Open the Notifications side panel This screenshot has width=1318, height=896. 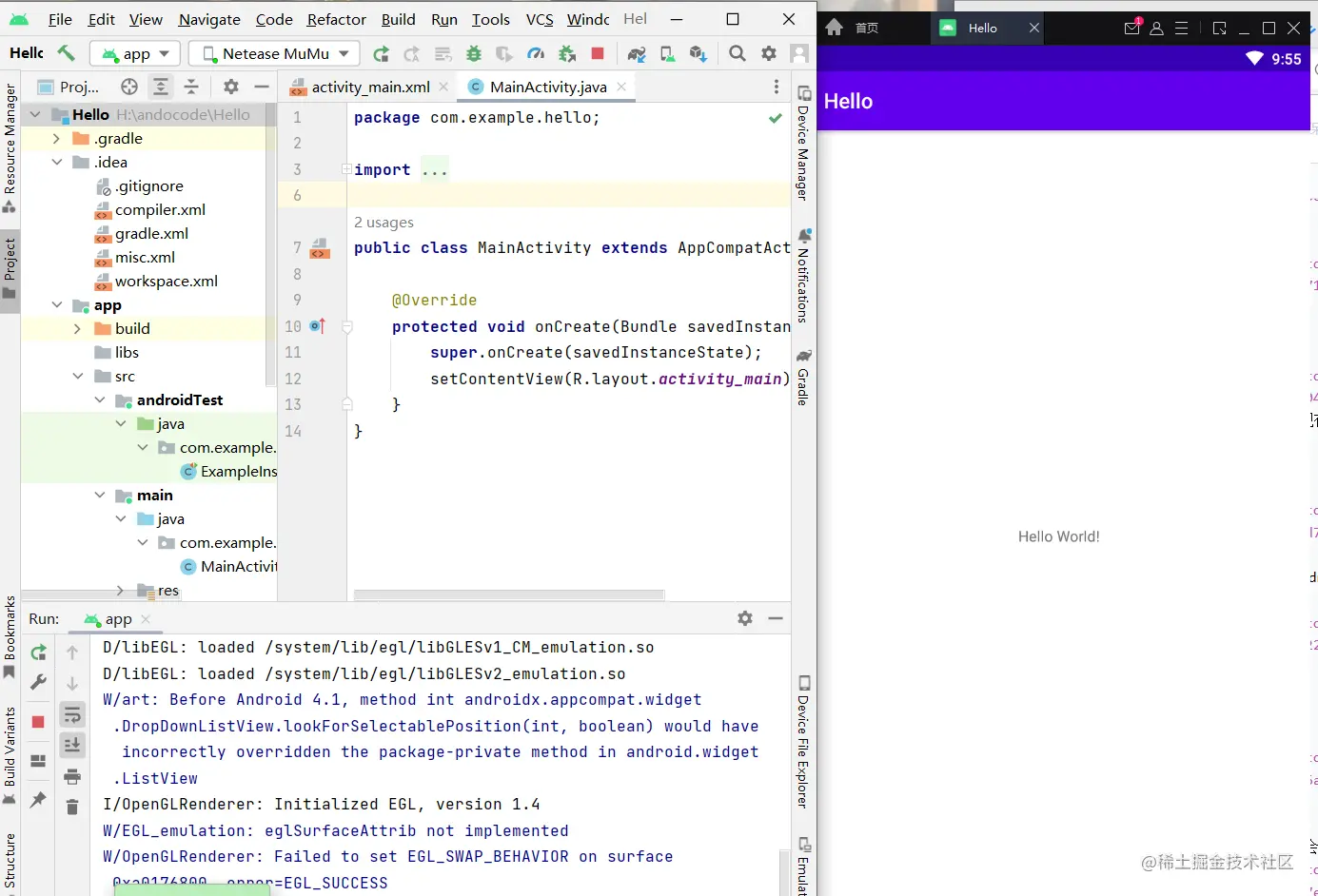tap(803, 277)
